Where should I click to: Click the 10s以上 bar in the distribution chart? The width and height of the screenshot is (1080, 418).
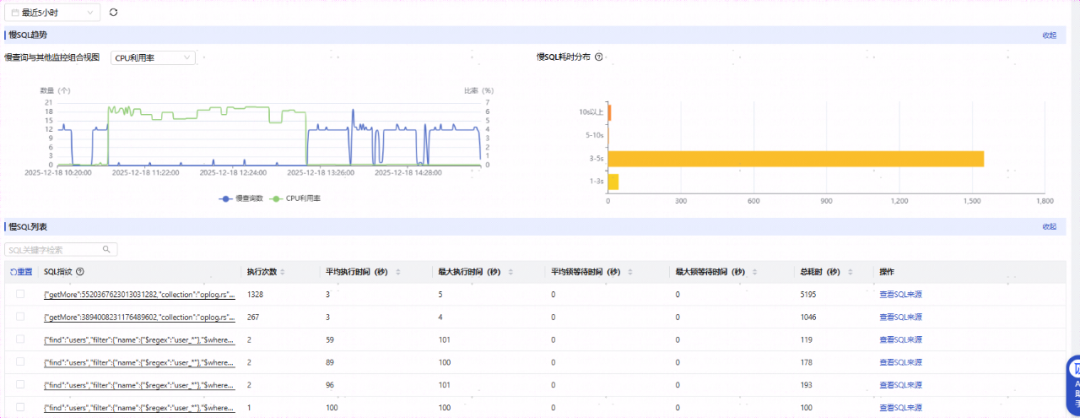tap(610, 113)
